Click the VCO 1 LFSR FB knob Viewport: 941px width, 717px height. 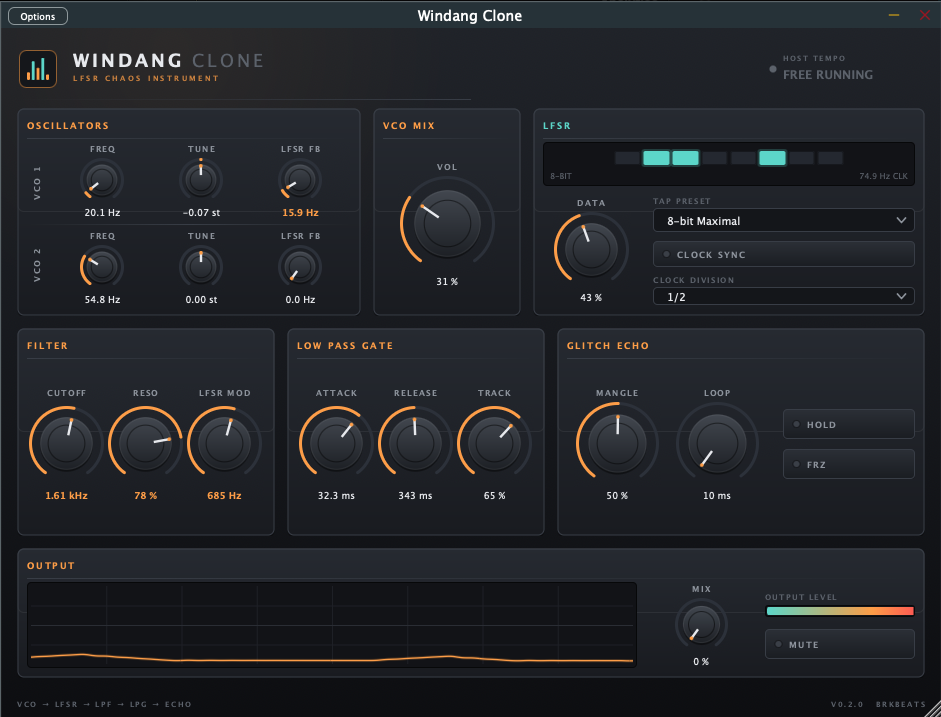(x=300, y=179)
